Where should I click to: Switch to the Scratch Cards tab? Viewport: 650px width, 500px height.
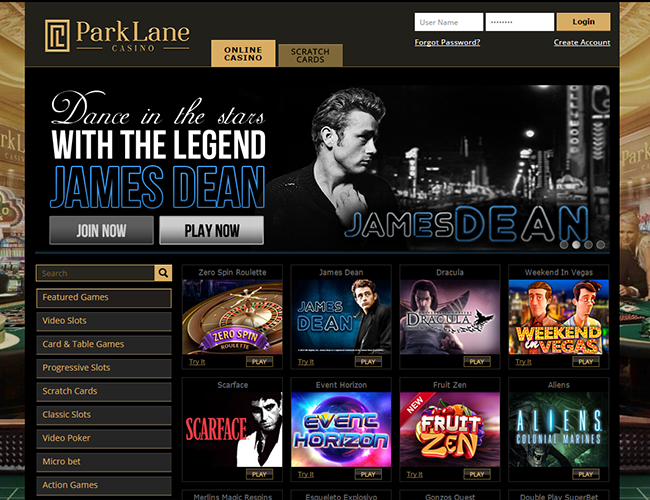(x=310, y=55)
